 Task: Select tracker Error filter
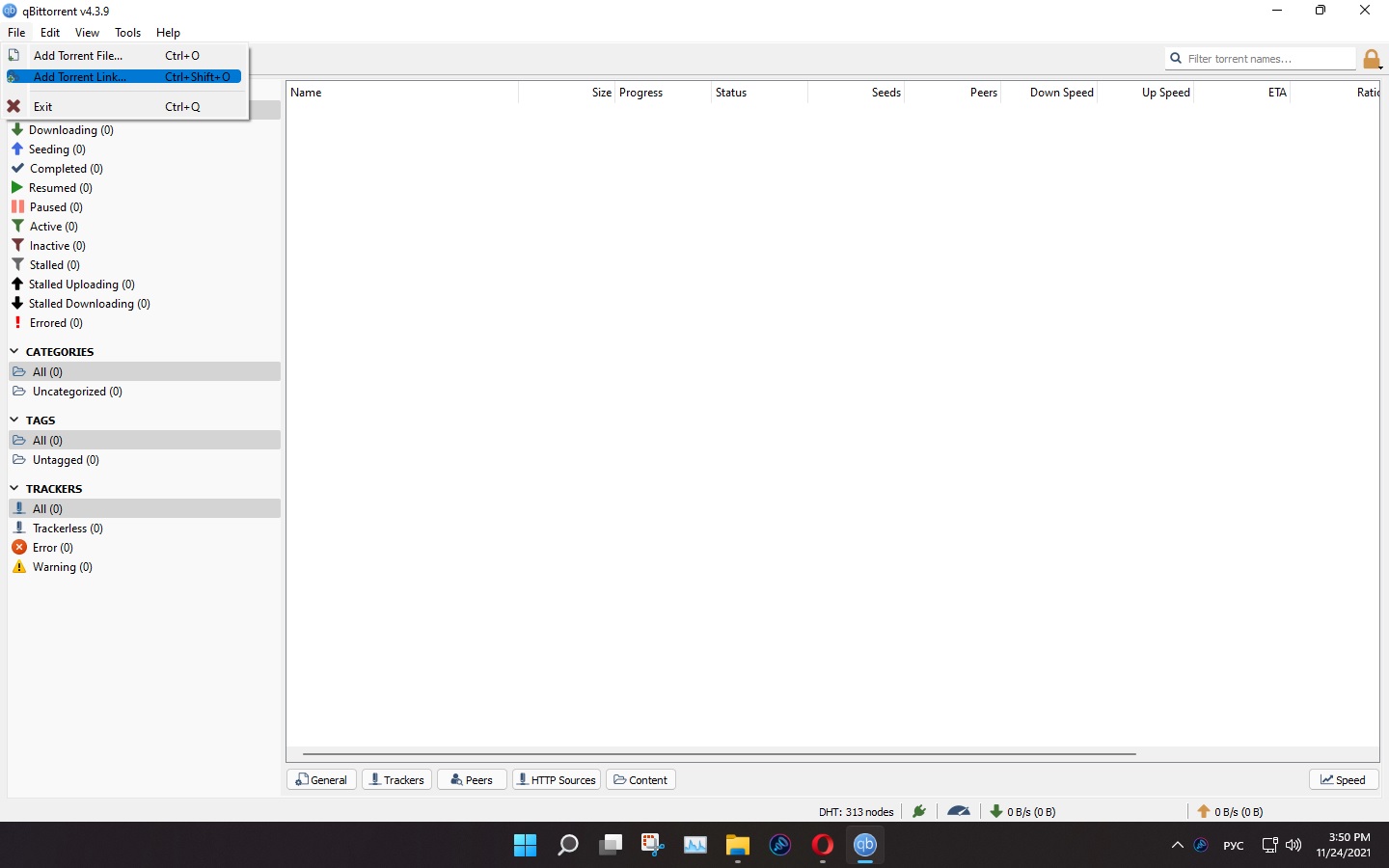coord(145,547)
